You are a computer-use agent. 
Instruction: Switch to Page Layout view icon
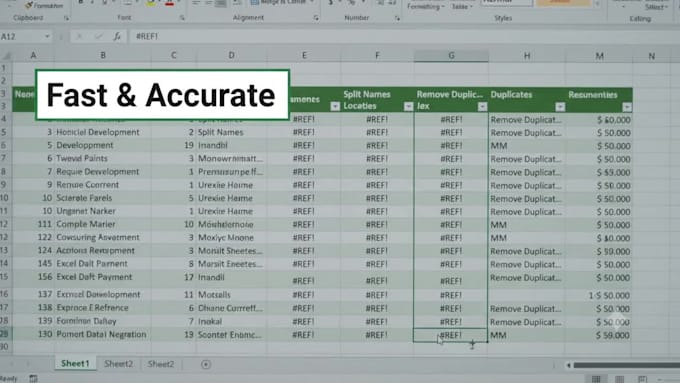(620, 379)
